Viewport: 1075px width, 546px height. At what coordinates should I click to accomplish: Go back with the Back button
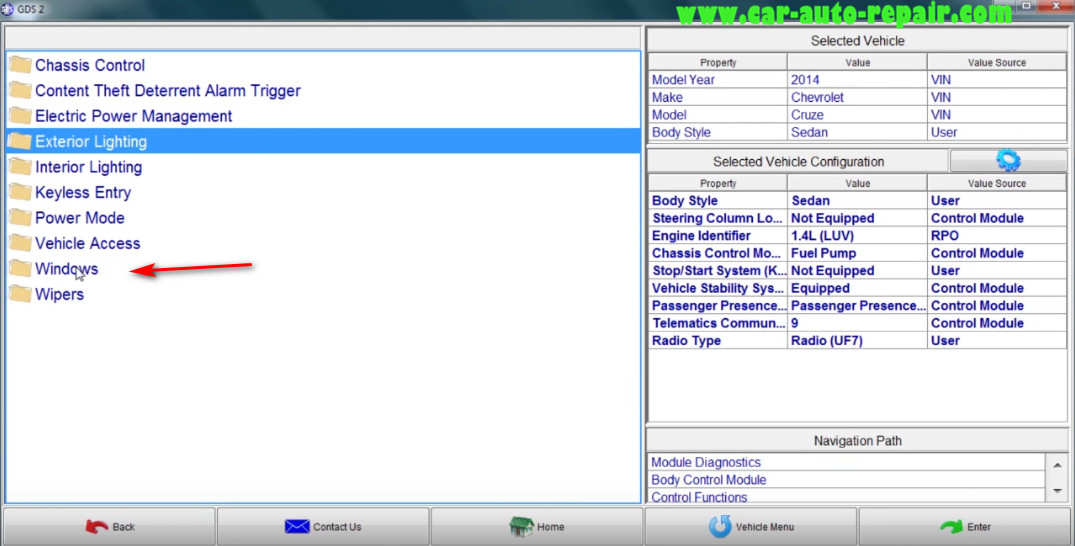click(x=110, y=527)
